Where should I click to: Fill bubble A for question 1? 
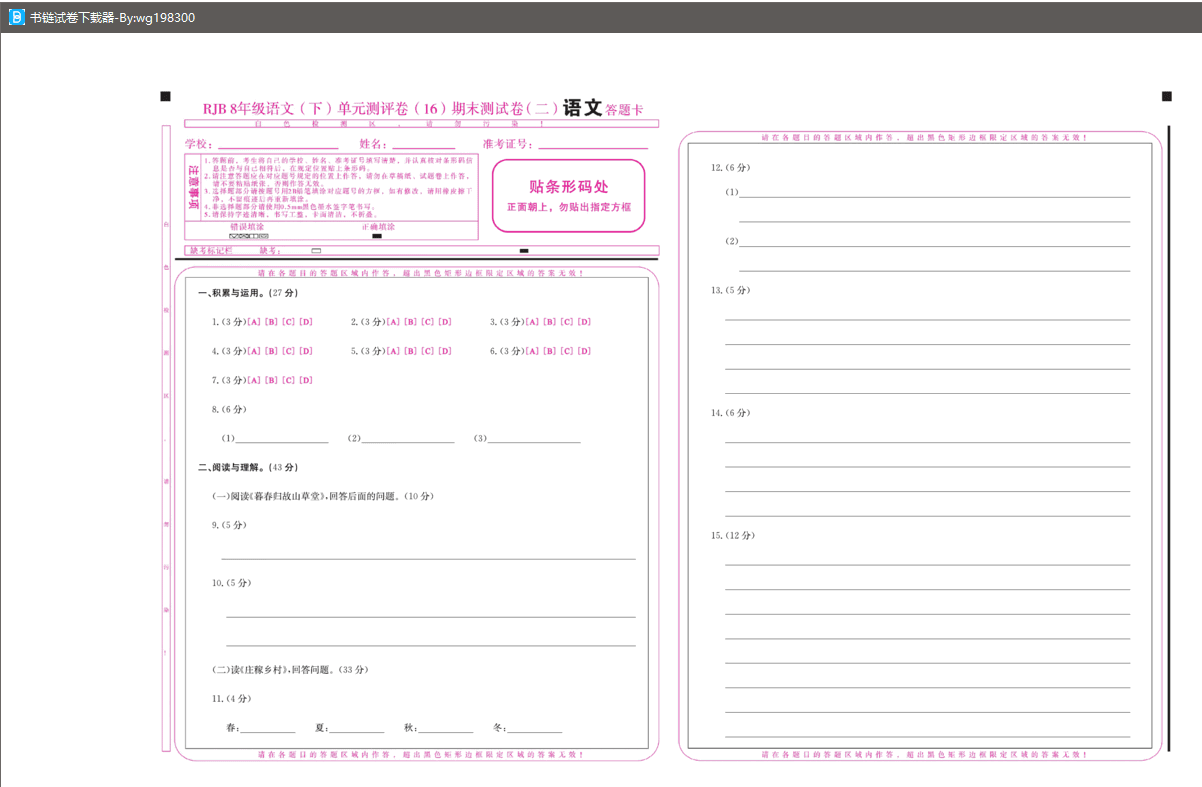(x=253, y=322)
